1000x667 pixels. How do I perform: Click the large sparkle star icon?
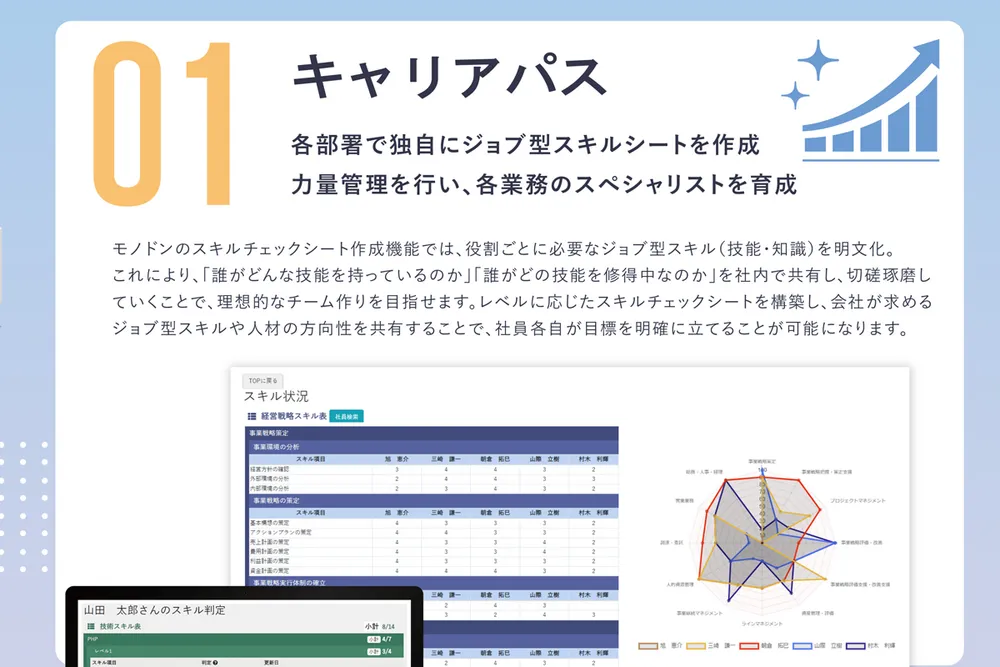[x=818, y=62]
